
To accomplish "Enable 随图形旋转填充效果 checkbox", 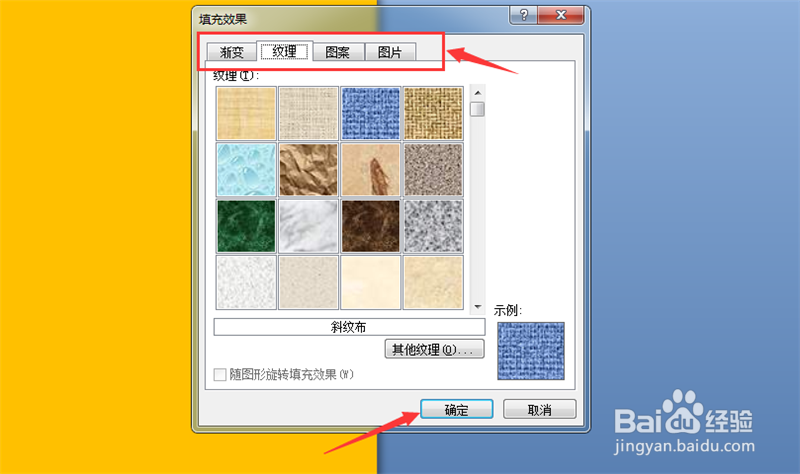I will tap(220, 375).
